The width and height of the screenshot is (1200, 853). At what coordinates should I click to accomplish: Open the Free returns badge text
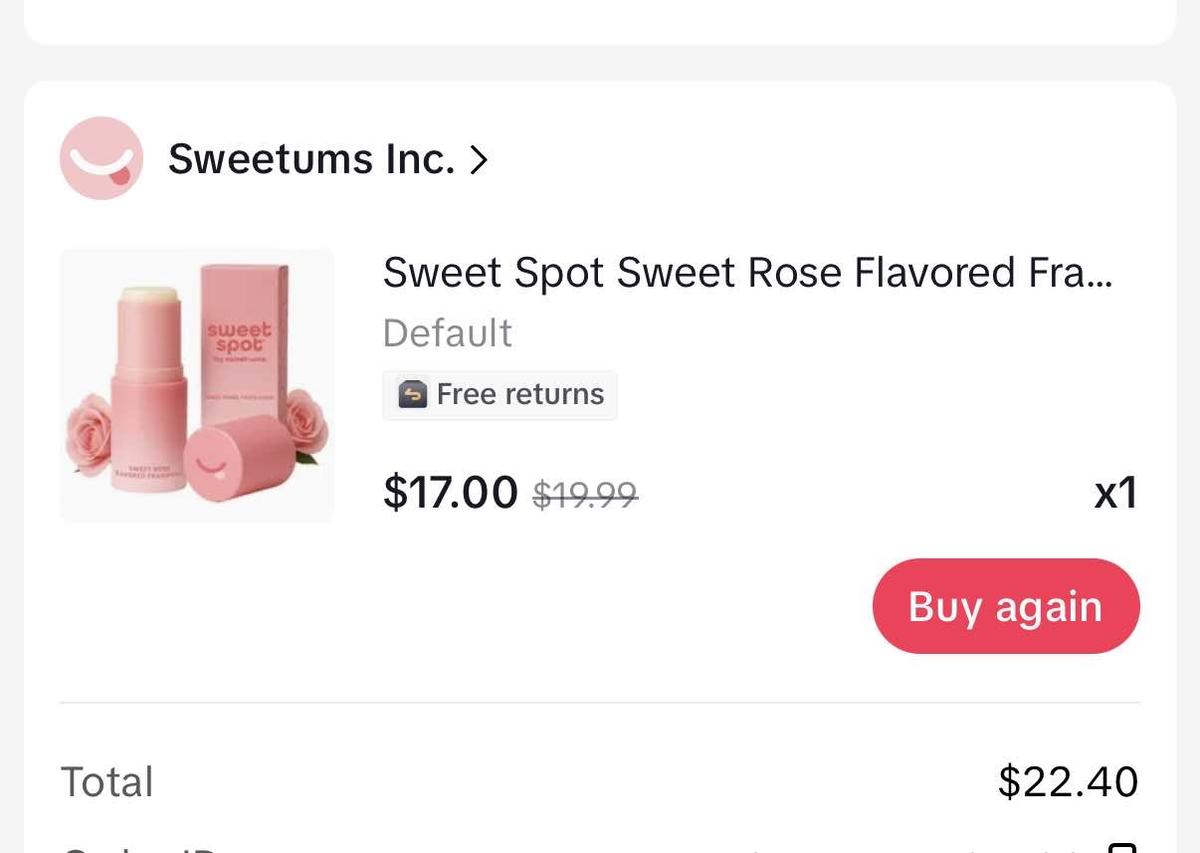(x=520, y=395)
